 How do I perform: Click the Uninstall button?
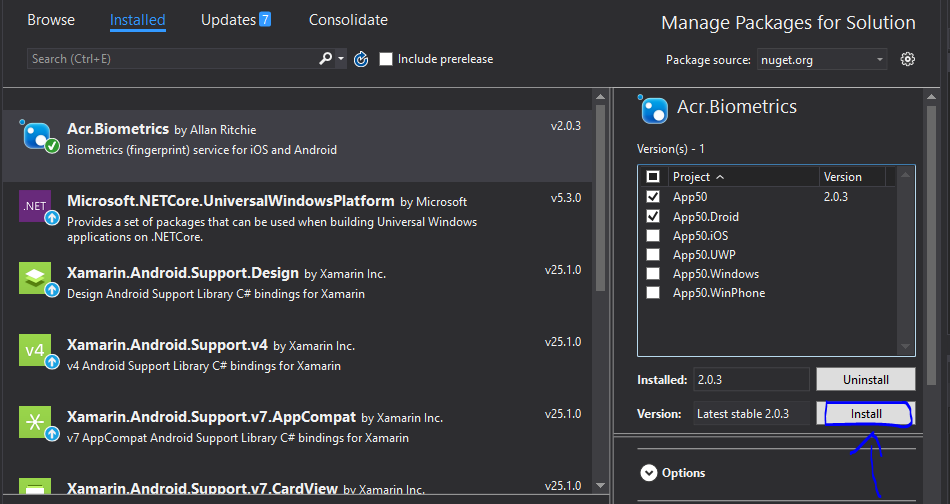tap(866, 380)
